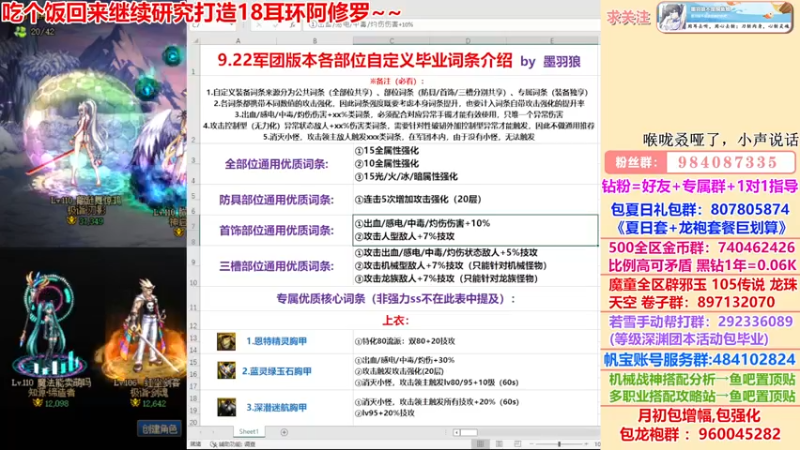Select the white-haired Lv110 character with red sword

point(87,145)
